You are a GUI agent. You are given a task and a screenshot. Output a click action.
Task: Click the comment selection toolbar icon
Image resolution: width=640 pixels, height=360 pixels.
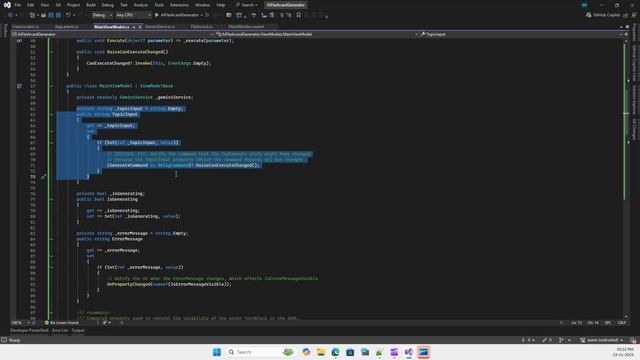click(282, 15)
